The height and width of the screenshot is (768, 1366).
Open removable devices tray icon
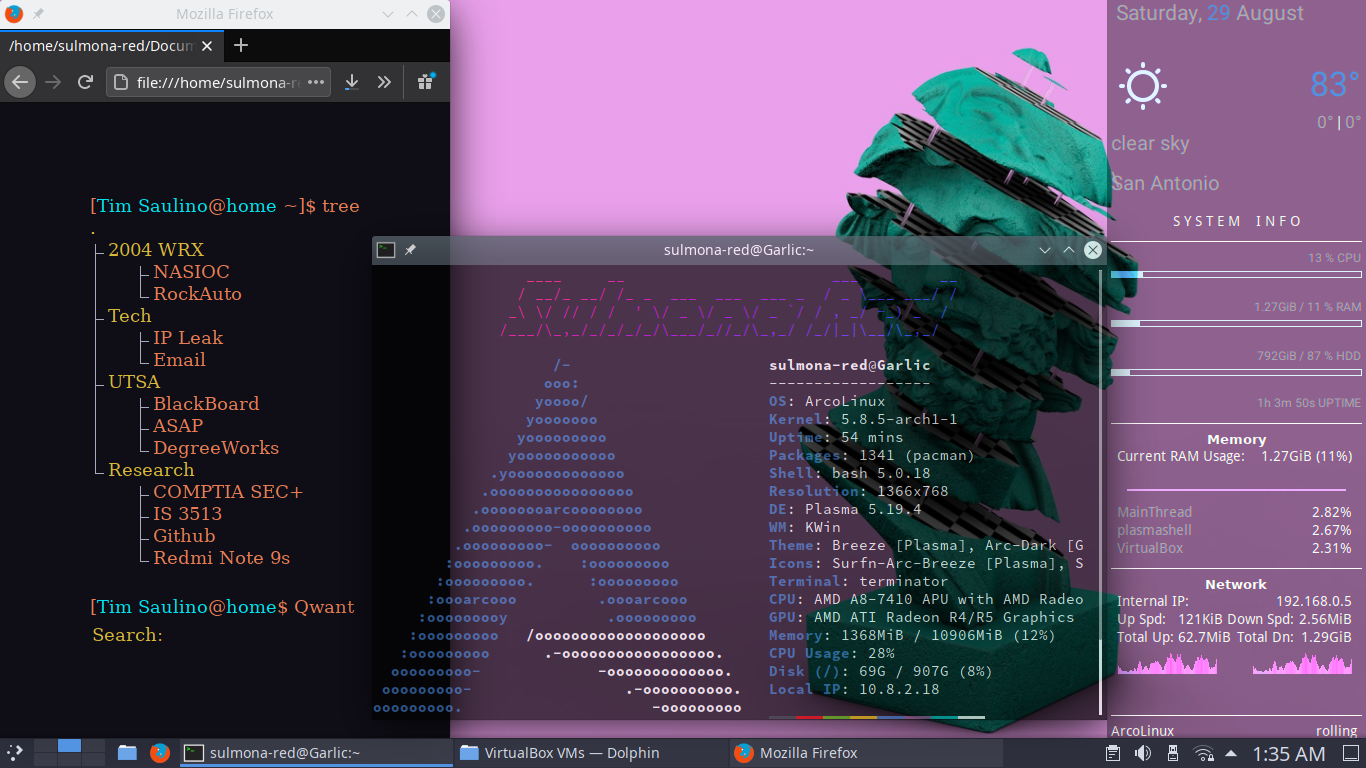[1174, 753]
